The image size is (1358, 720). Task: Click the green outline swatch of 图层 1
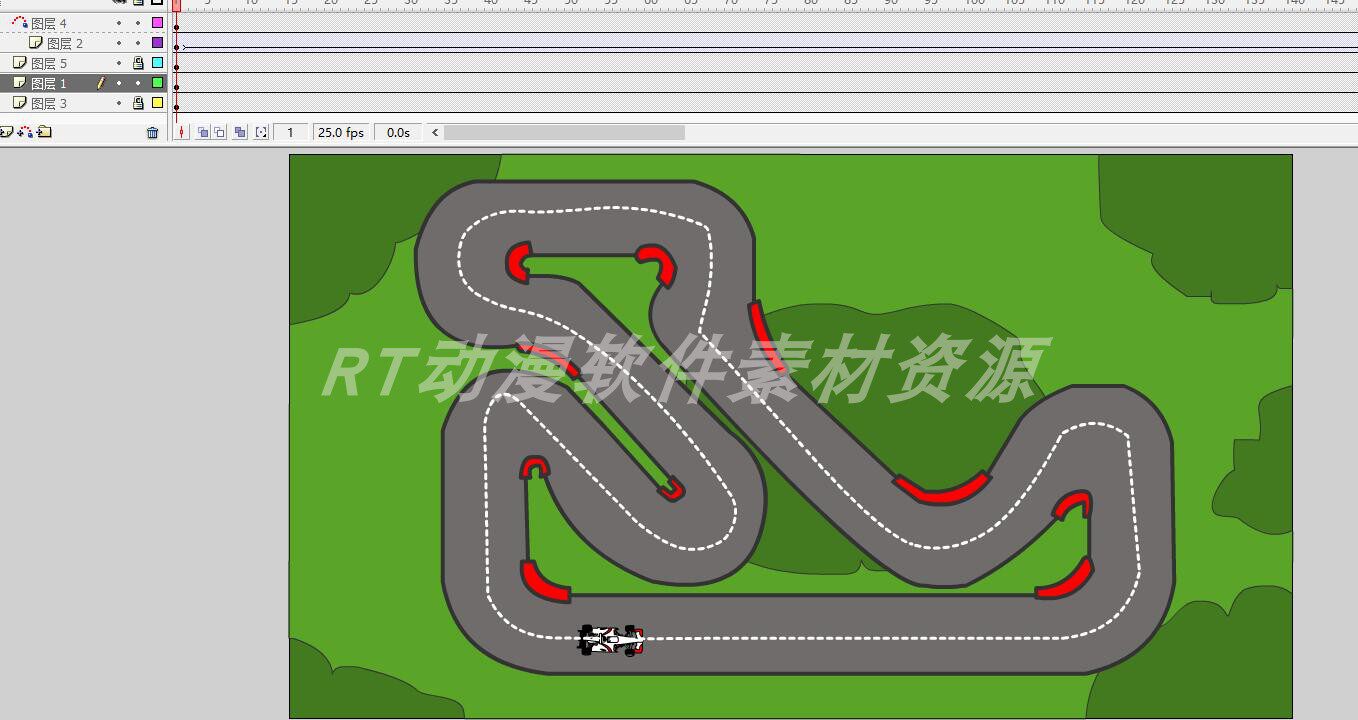point(157,82)
